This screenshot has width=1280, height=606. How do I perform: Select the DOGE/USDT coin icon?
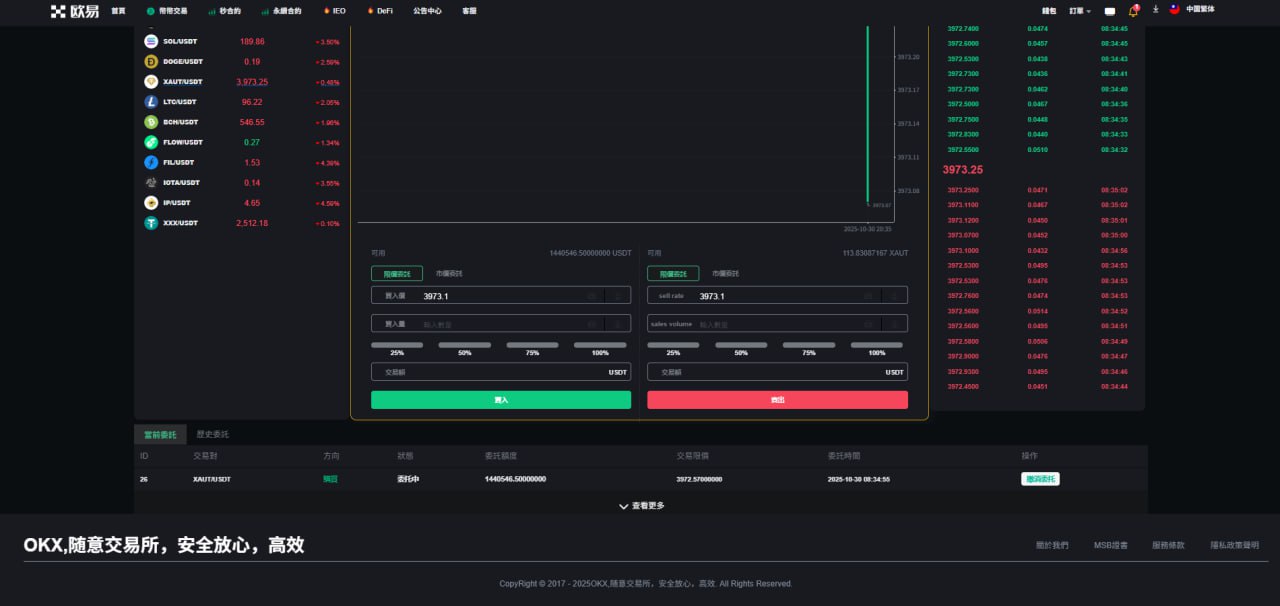[151, 62]
